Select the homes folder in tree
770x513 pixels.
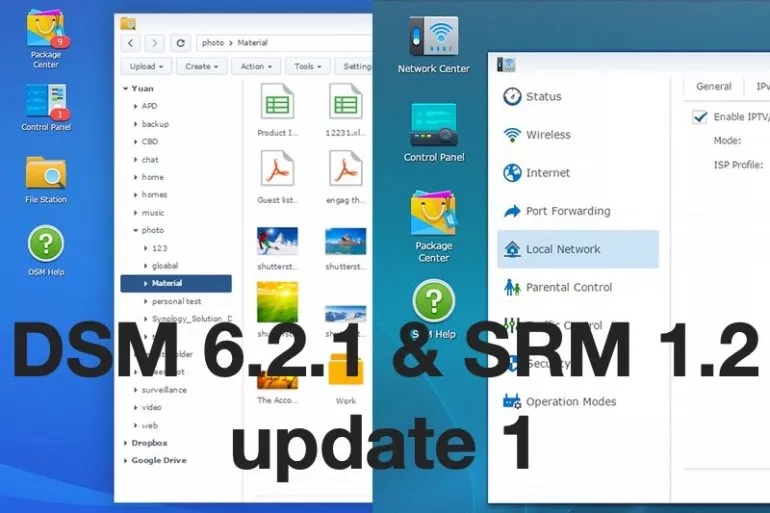coord(154,195)
